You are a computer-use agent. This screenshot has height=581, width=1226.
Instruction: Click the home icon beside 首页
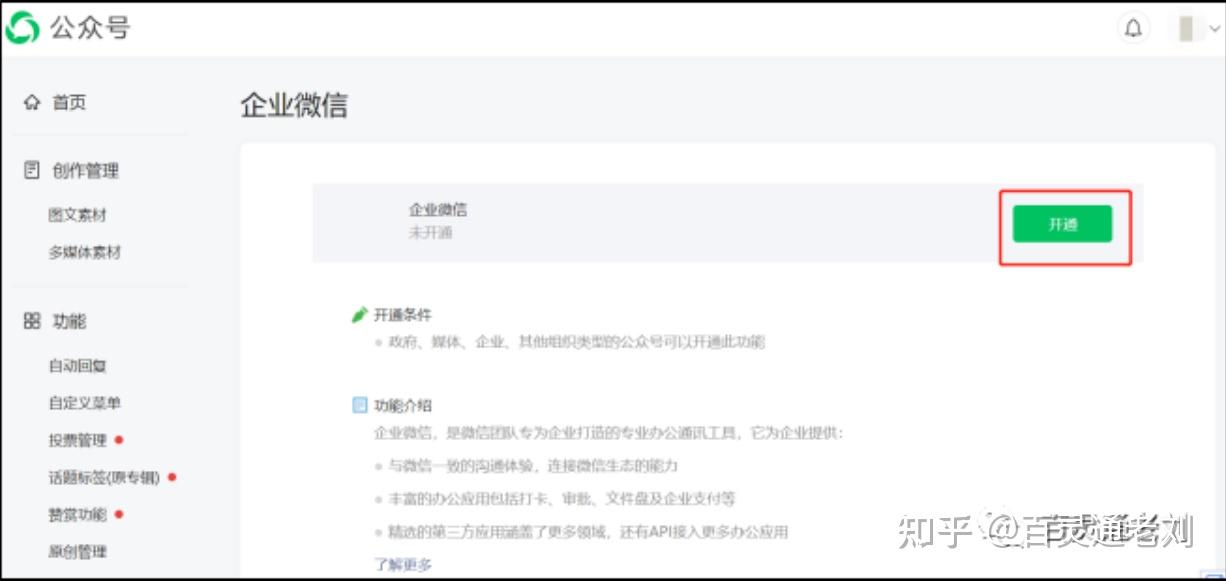(x=32, y=102)
